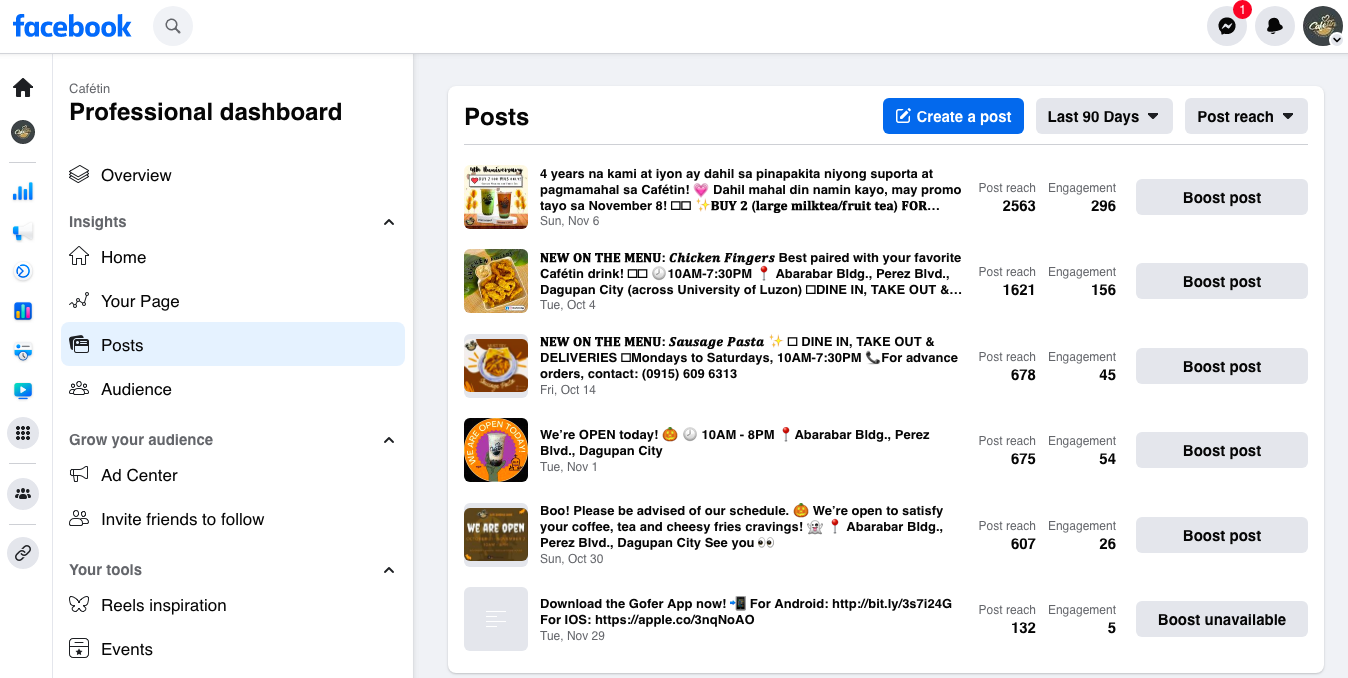Open the colored chart square icon in rail
1348x678 pixels.
point(23,311)
